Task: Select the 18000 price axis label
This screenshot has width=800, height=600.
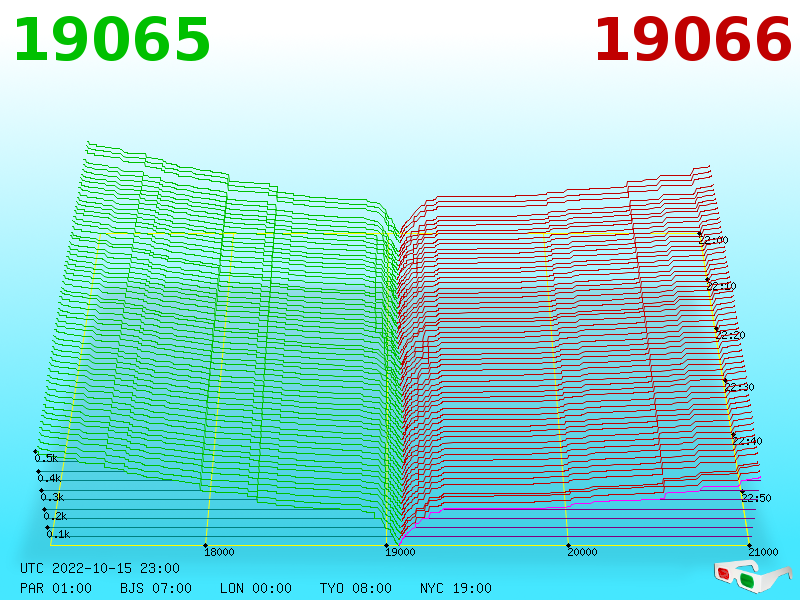Action: 219,552
